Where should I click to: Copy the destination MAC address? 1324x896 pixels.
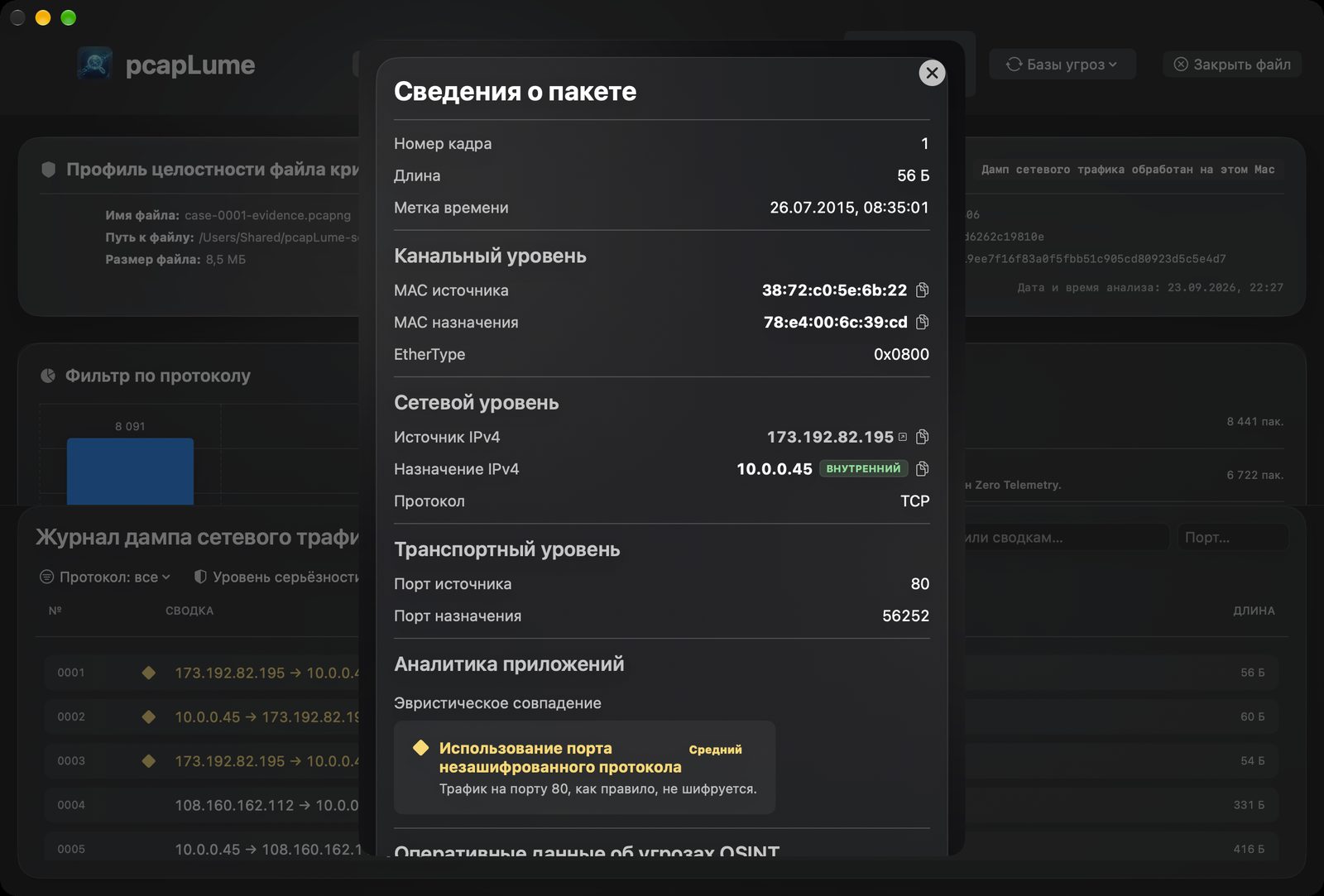coord(923,322)
